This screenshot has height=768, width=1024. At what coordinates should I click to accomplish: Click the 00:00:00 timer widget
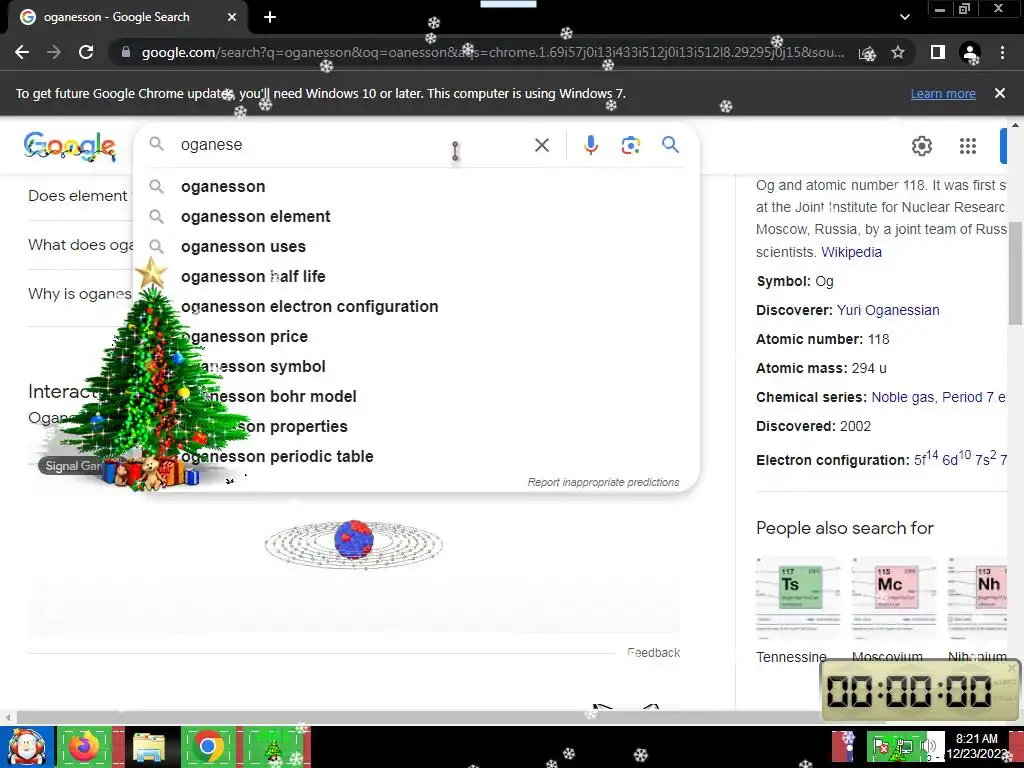(x=920, y=691)
